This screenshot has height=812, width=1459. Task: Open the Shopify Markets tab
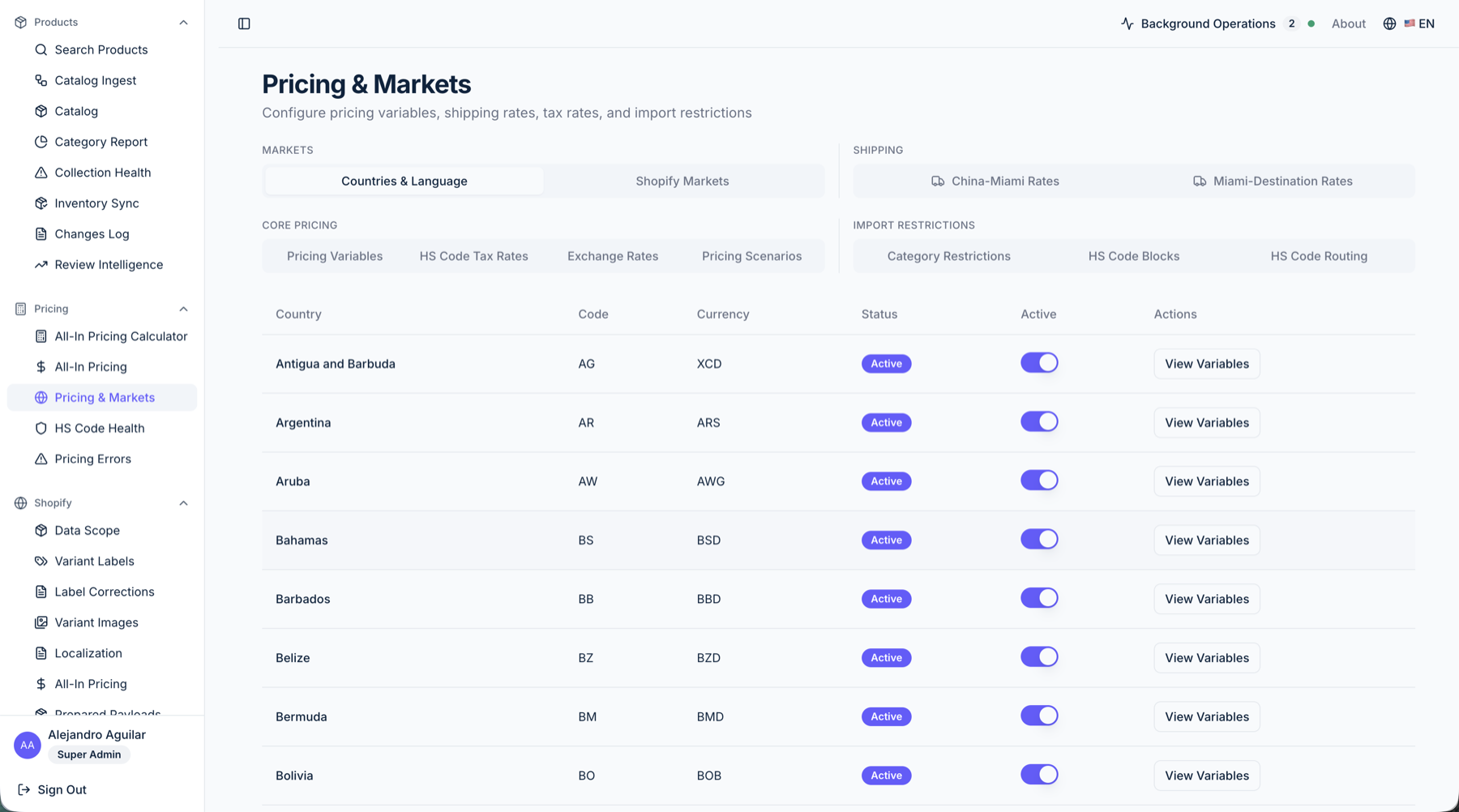682,181
